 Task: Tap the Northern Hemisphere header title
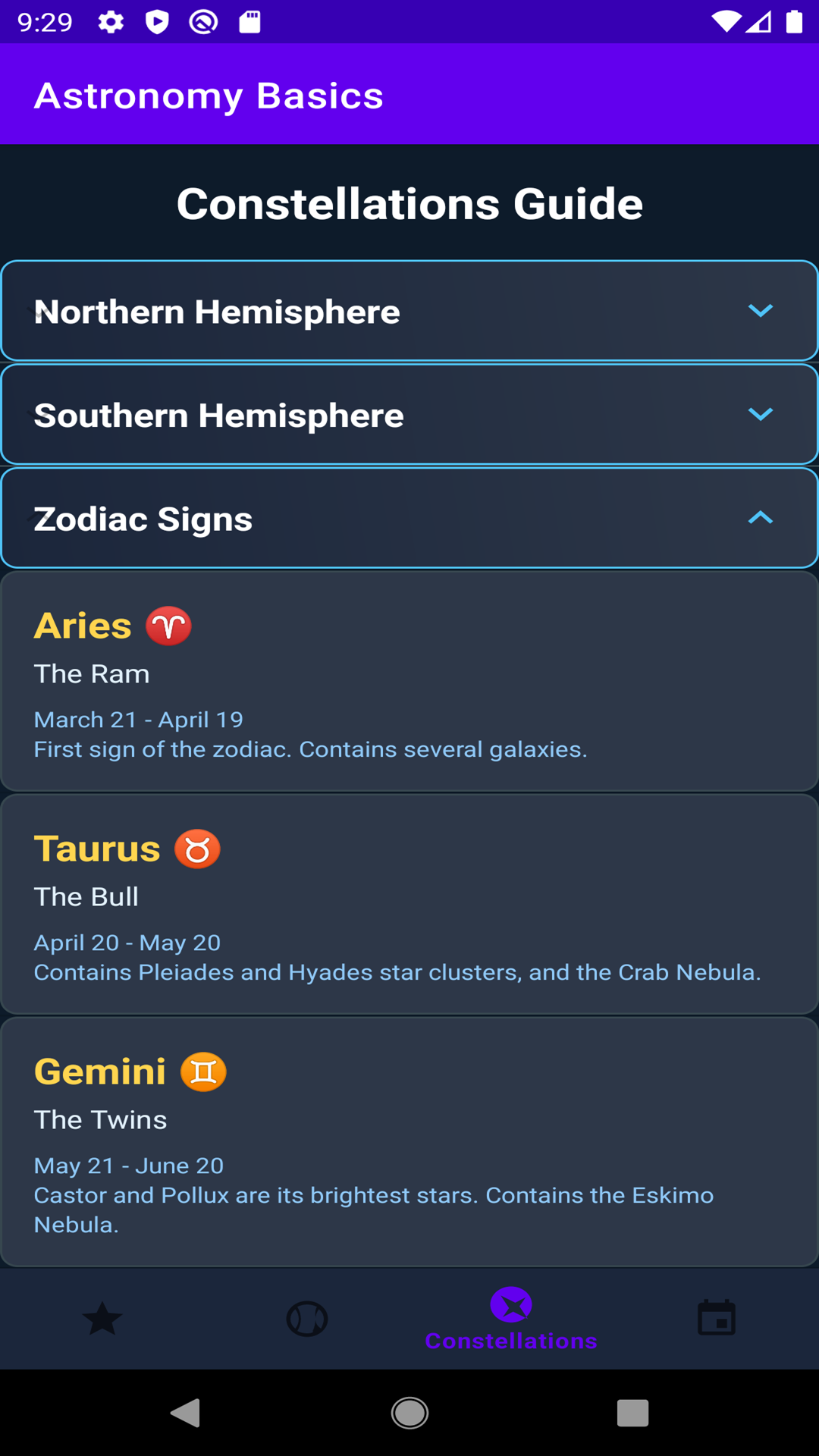click(217, 312)
